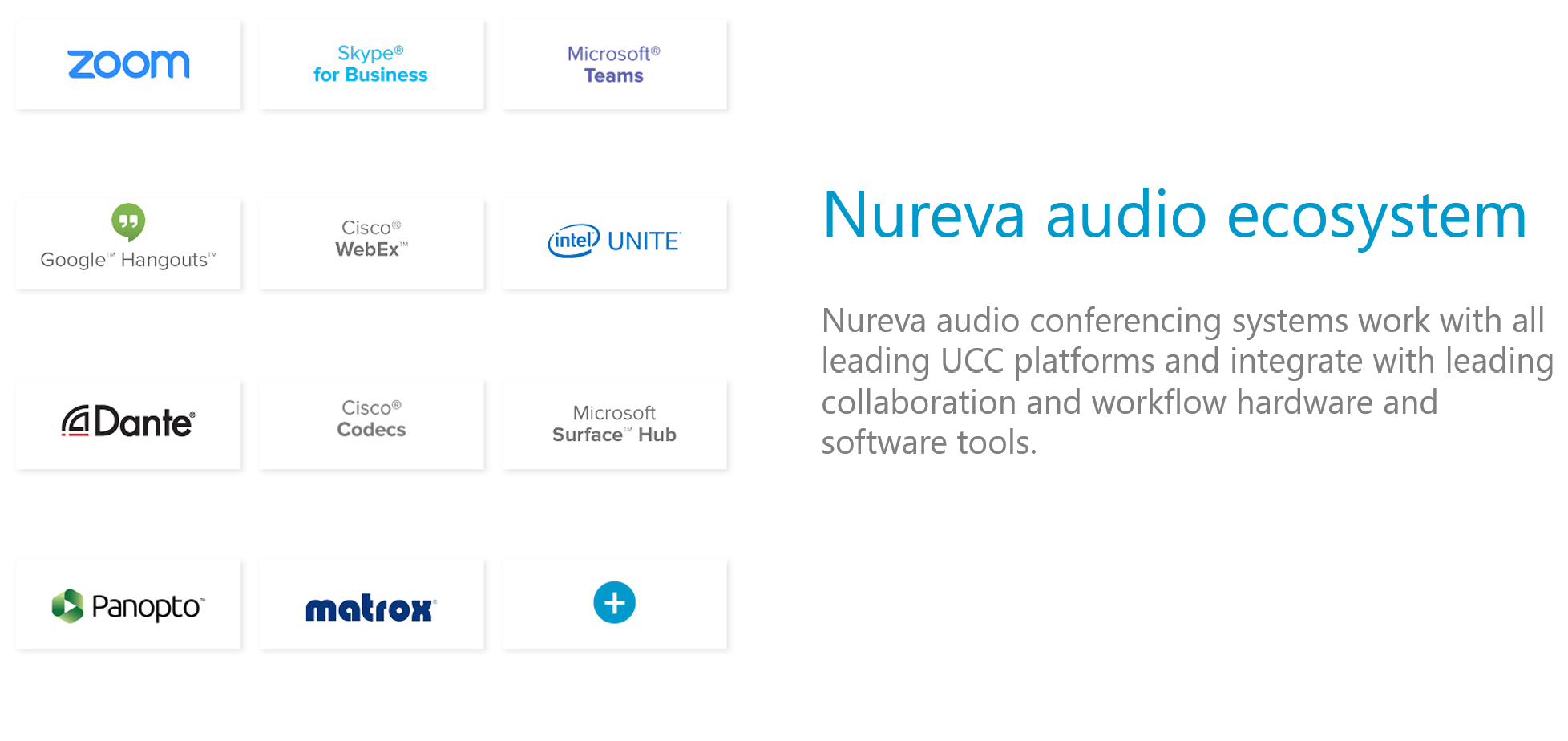Click the red-and-black Dante symbol

point(75,422)
